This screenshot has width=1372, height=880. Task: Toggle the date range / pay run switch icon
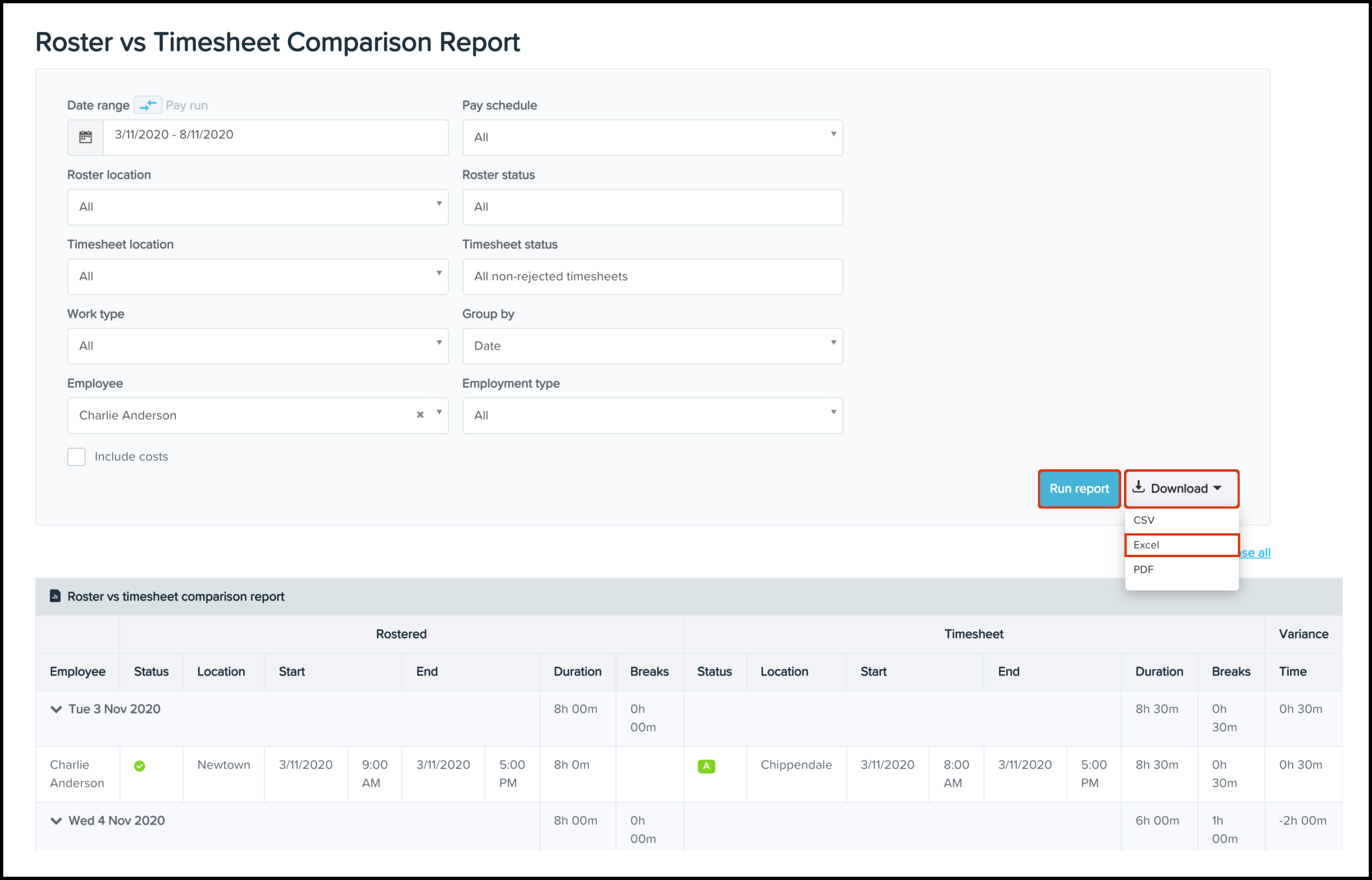coord(147,105)
